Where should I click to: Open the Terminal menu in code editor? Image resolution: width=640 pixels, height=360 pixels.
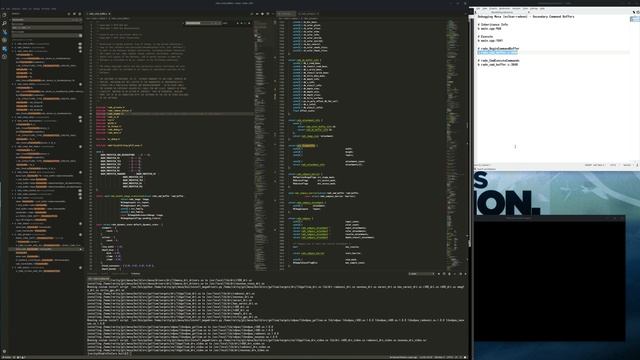(46, 9)
